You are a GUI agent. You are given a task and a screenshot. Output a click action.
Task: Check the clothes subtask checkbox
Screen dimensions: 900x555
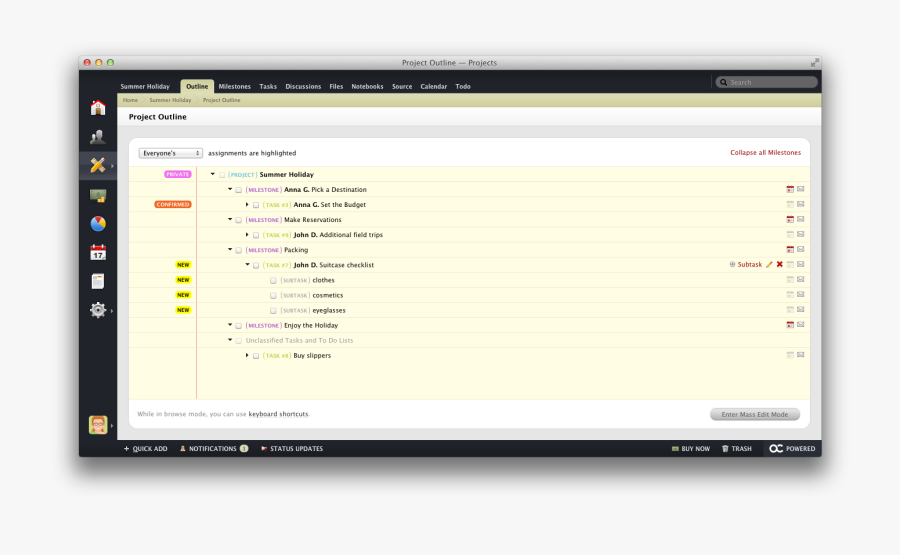click(273, 281)
